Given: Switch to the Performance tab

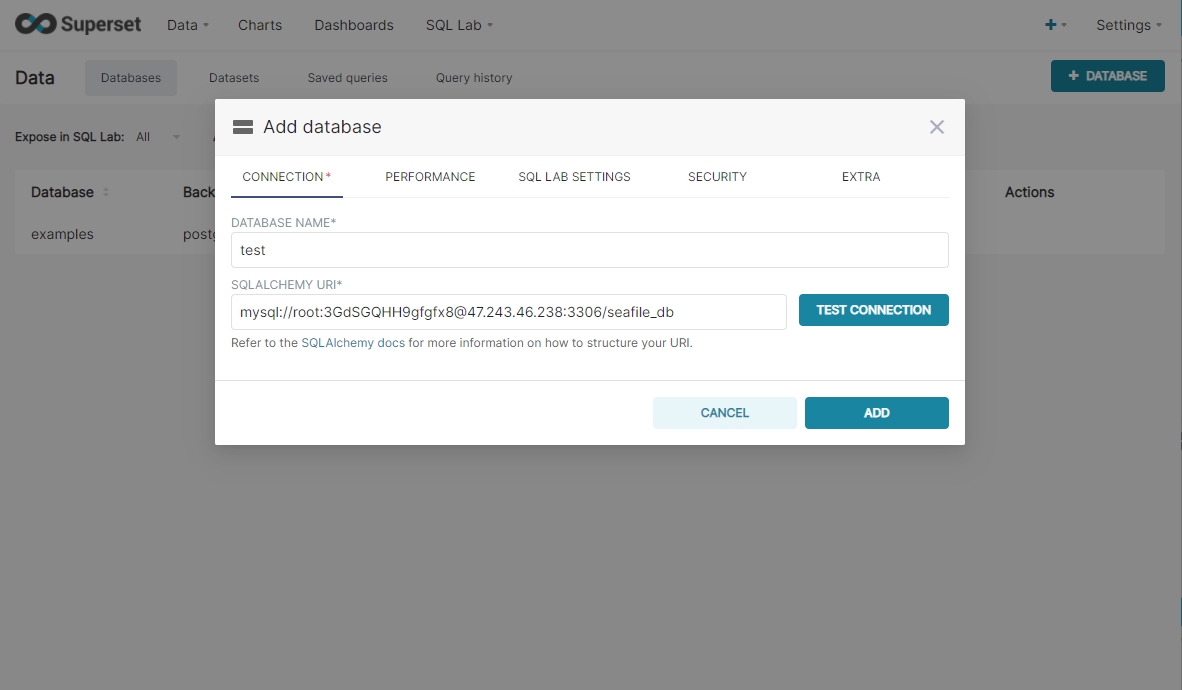Looking at the screenshot, I should click(430, 177).
